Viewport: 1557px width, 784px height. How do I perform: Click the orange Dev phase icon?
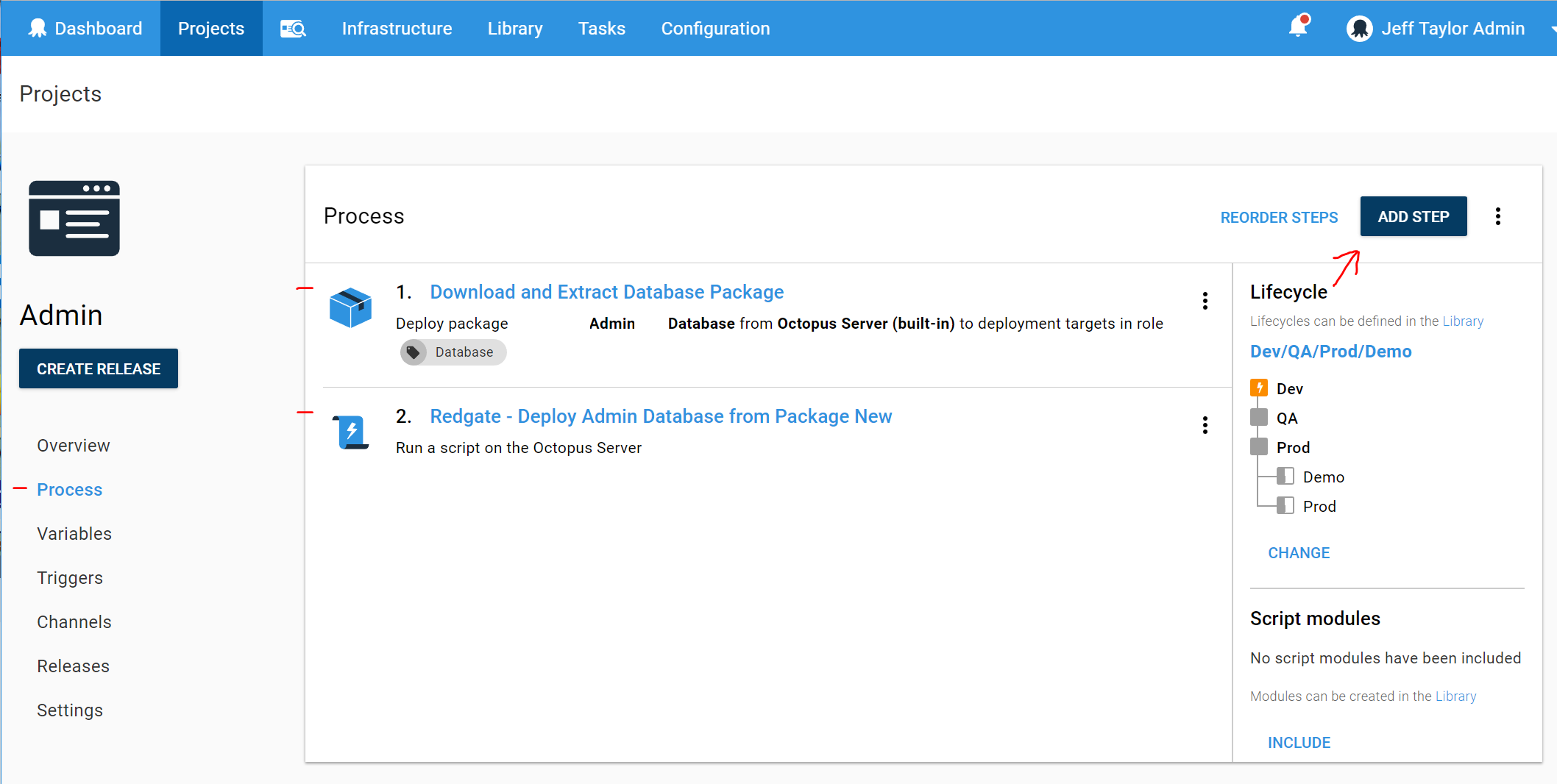[x=1259, y=388]
